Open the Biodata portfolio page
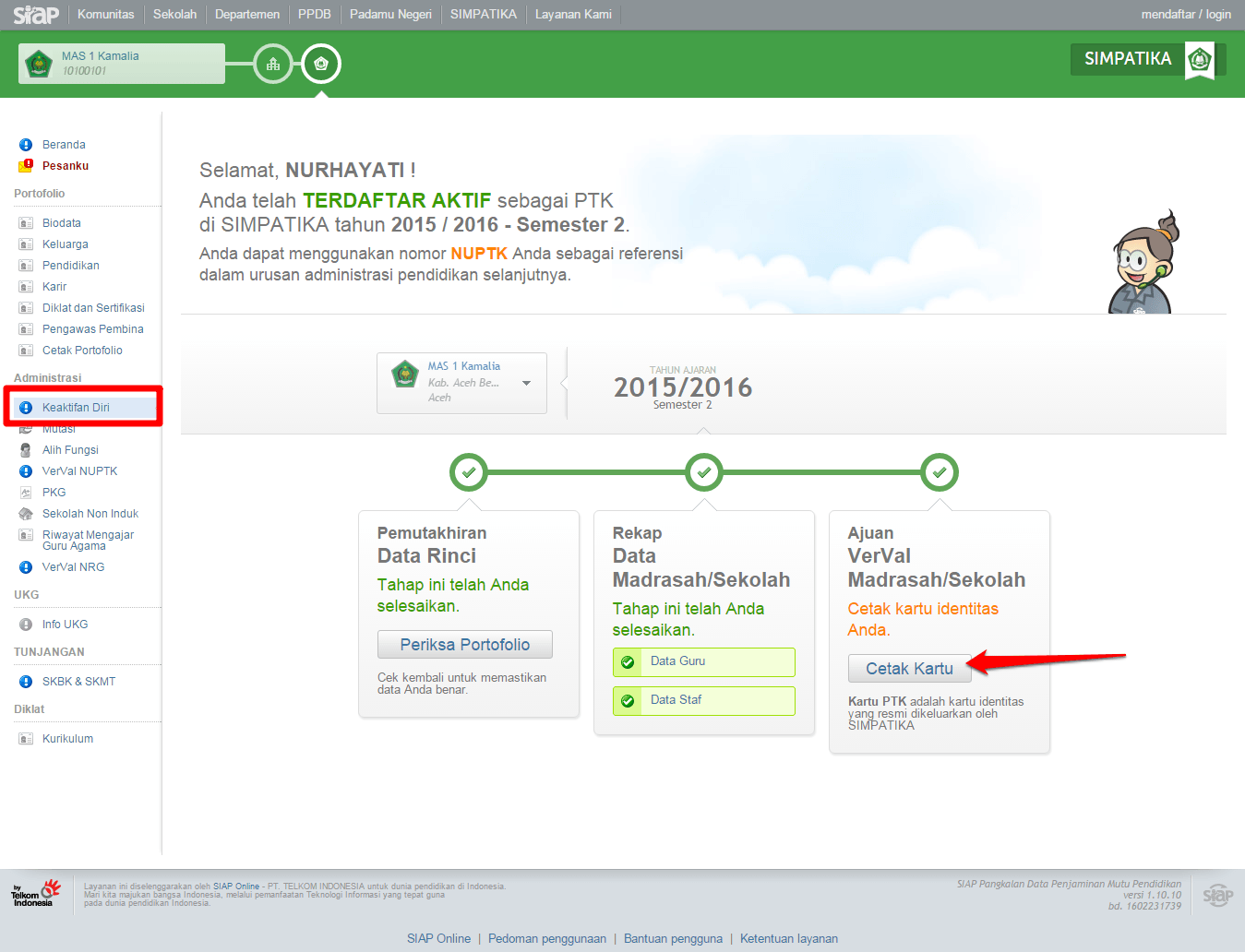 click(62, 223)
